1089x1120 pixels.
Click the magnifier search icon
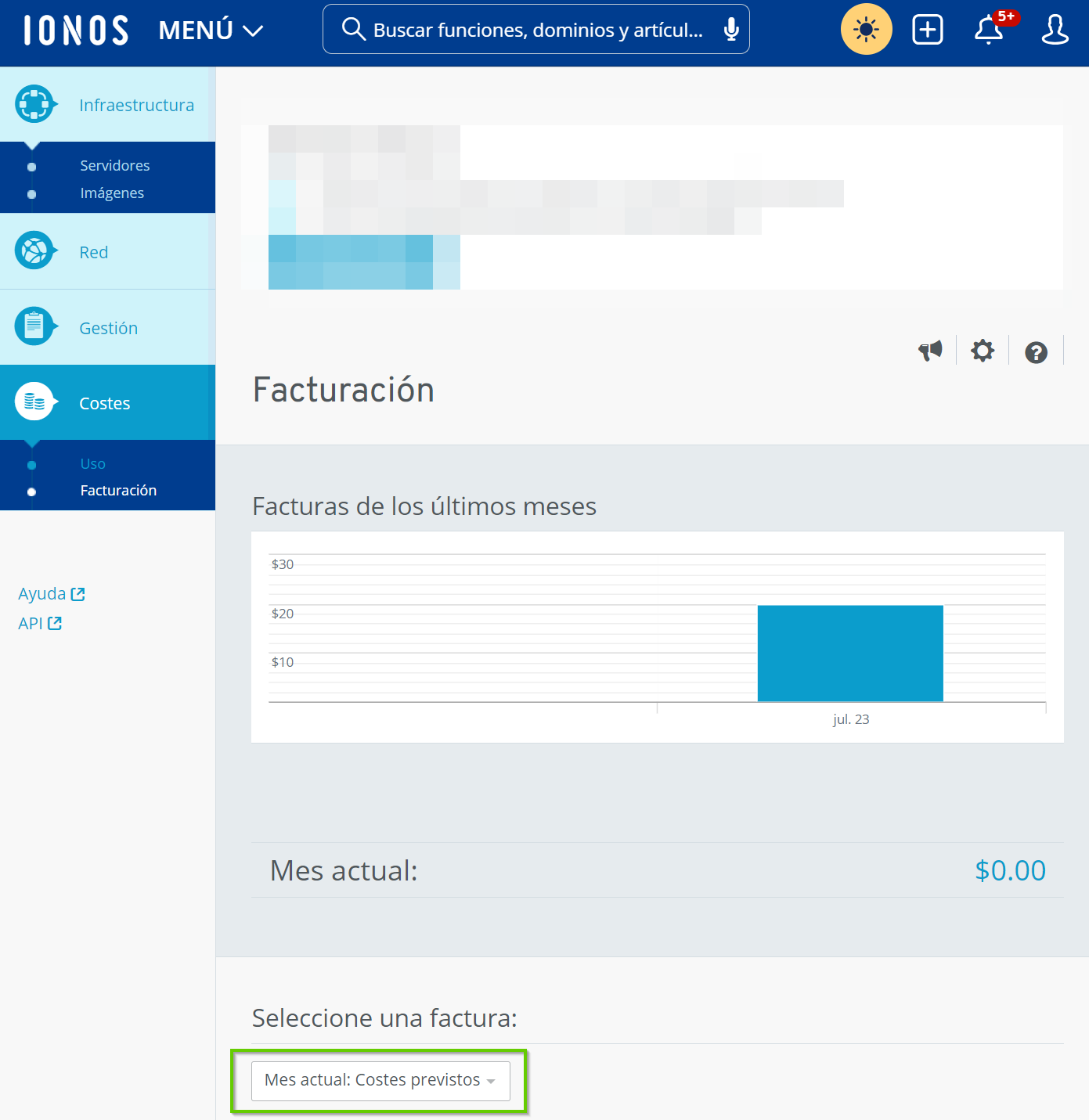tap(354, 30)
